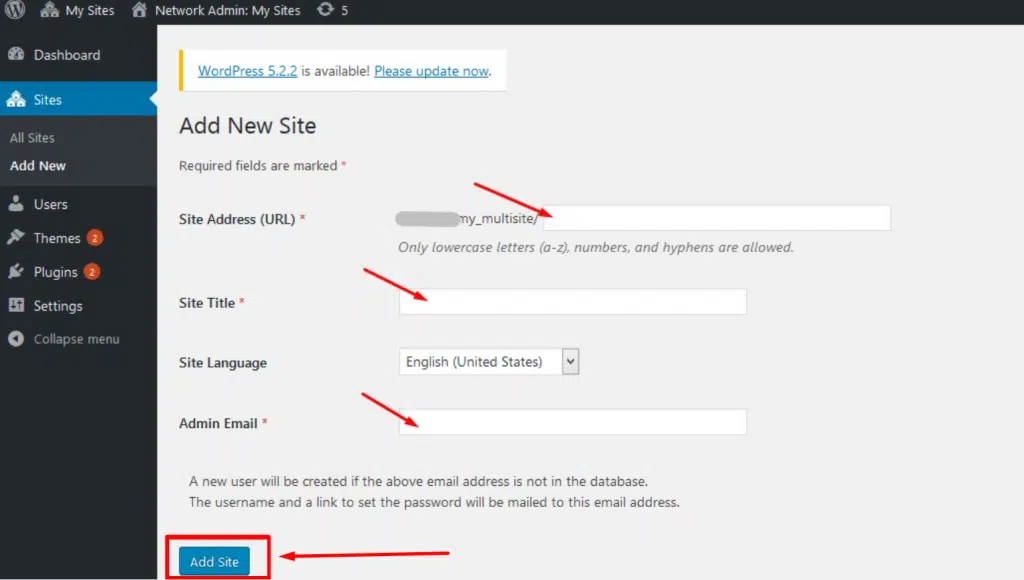Click 'Required fields are marked' text
The image size is (1024, 580).
(x=258, y=166)
